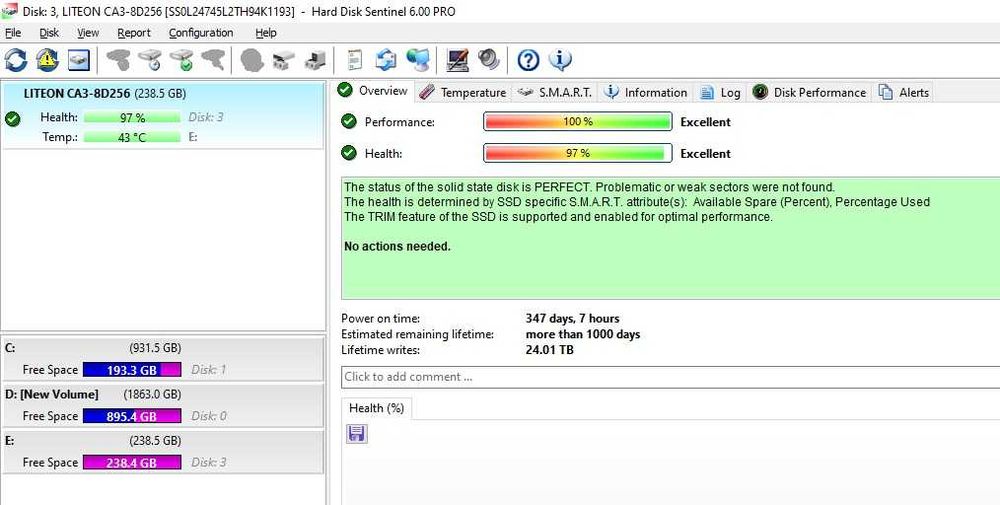Click the Refresh toolbar icon
The width and height of the screenshot is (1000, 505).
coord(16,61)
